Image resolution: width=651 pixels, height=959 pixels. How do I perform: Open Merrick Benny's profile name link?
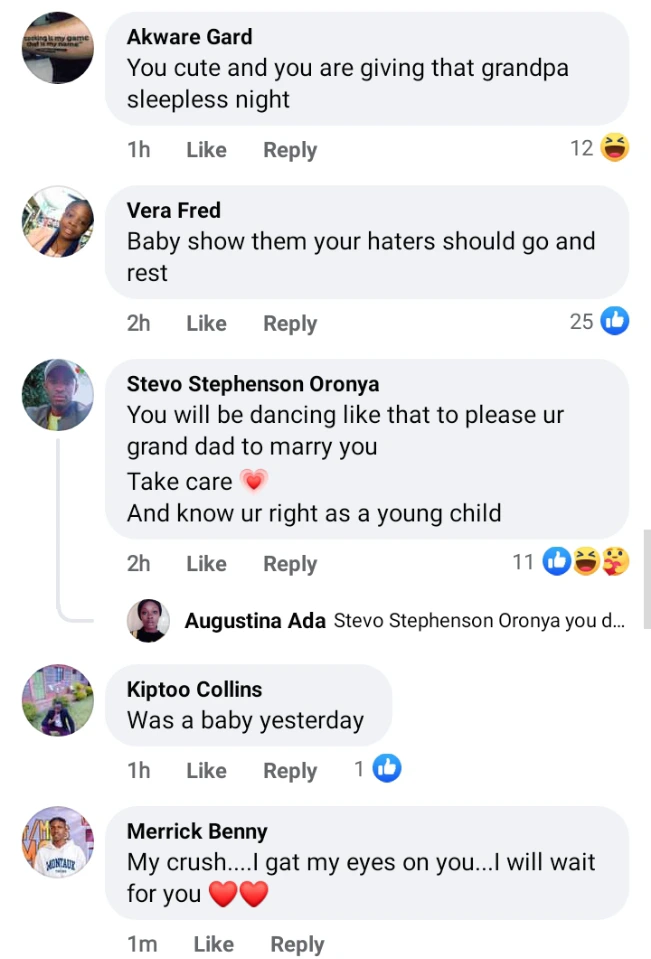click(197, 831)
